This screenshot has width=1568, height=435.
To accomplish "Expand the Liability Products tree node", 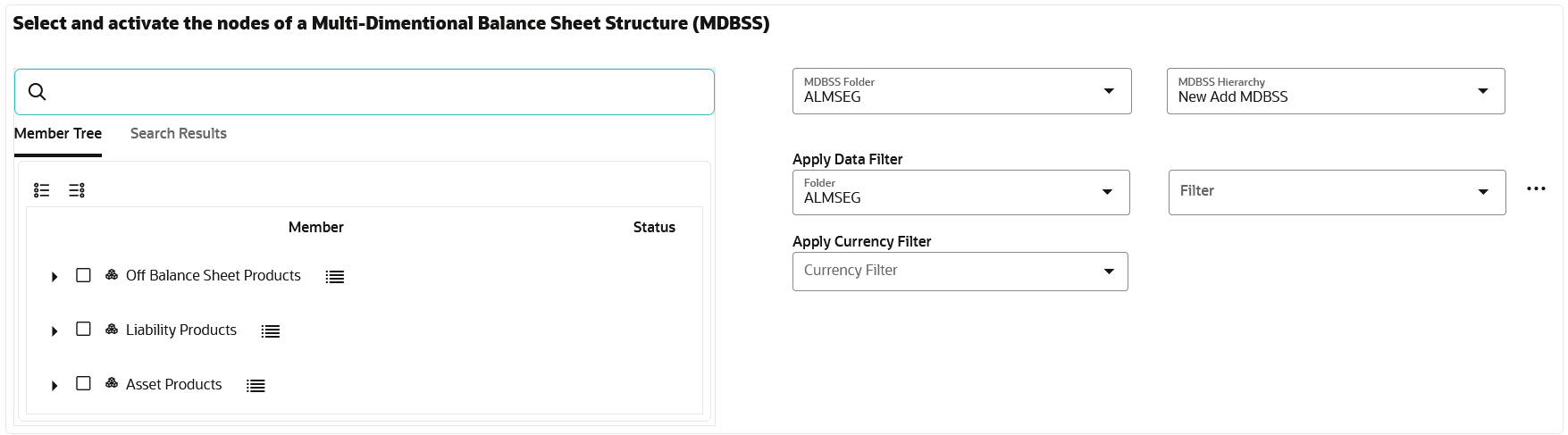I will click(x=55, y=331).
